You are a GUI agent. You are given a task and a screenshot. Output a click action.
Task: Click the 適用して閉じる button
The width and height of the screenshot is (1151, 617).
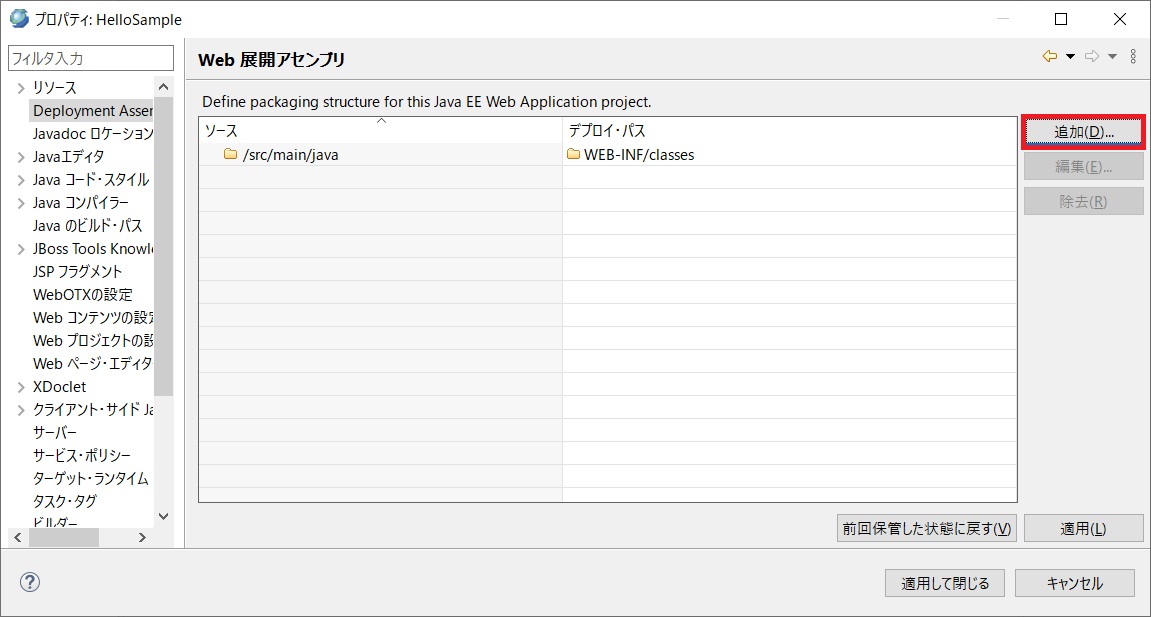(945, 583)
